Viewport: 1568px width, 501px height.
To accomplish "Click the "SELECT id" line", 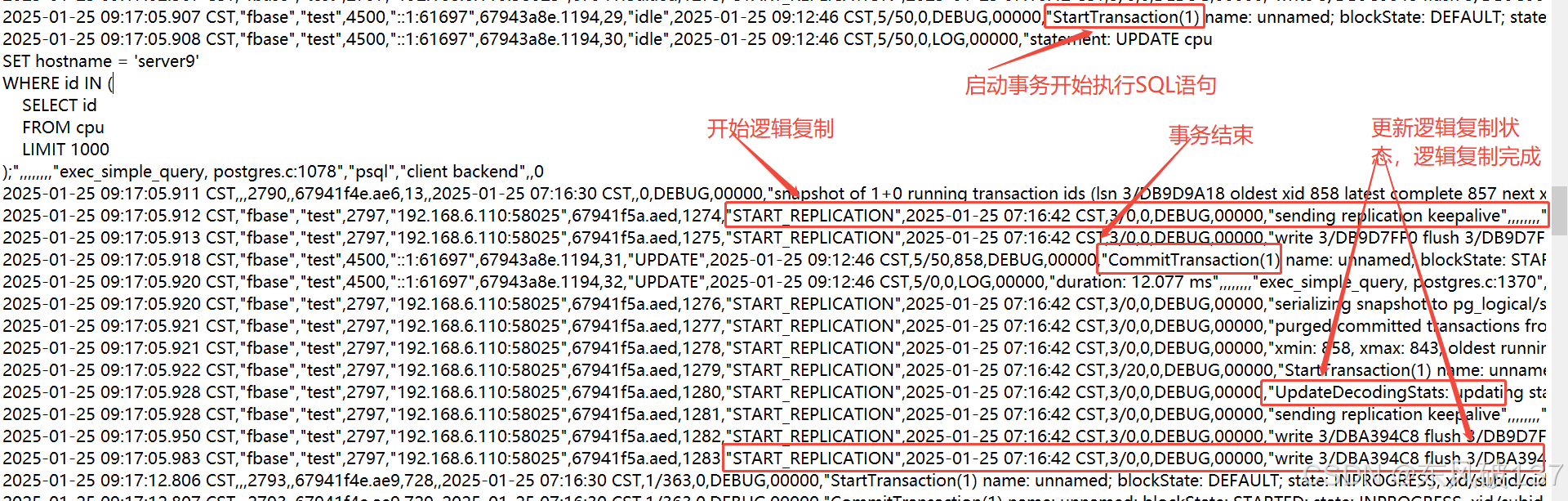I will [59, 105].
